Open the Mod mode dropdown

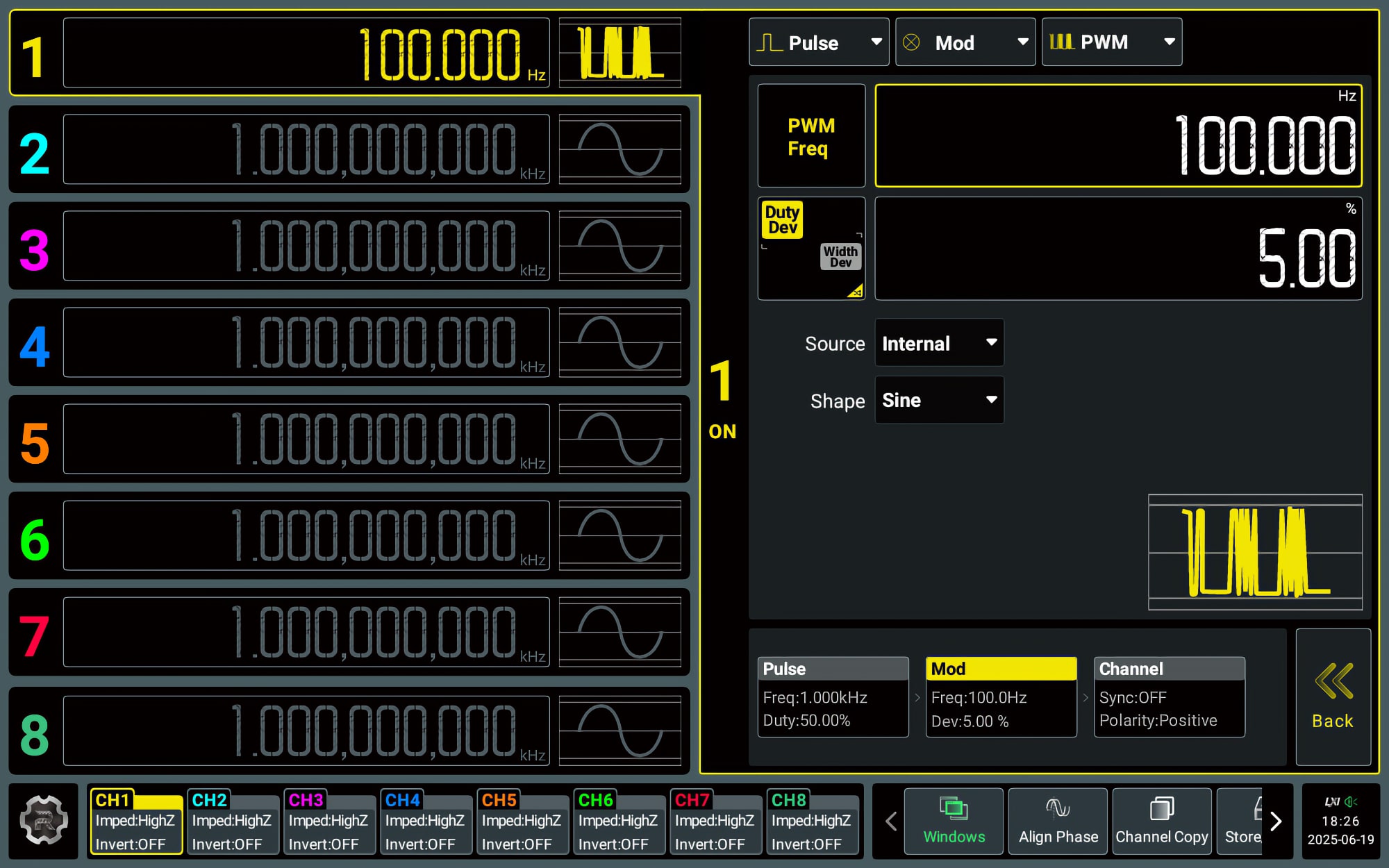[x=965, y=42]
